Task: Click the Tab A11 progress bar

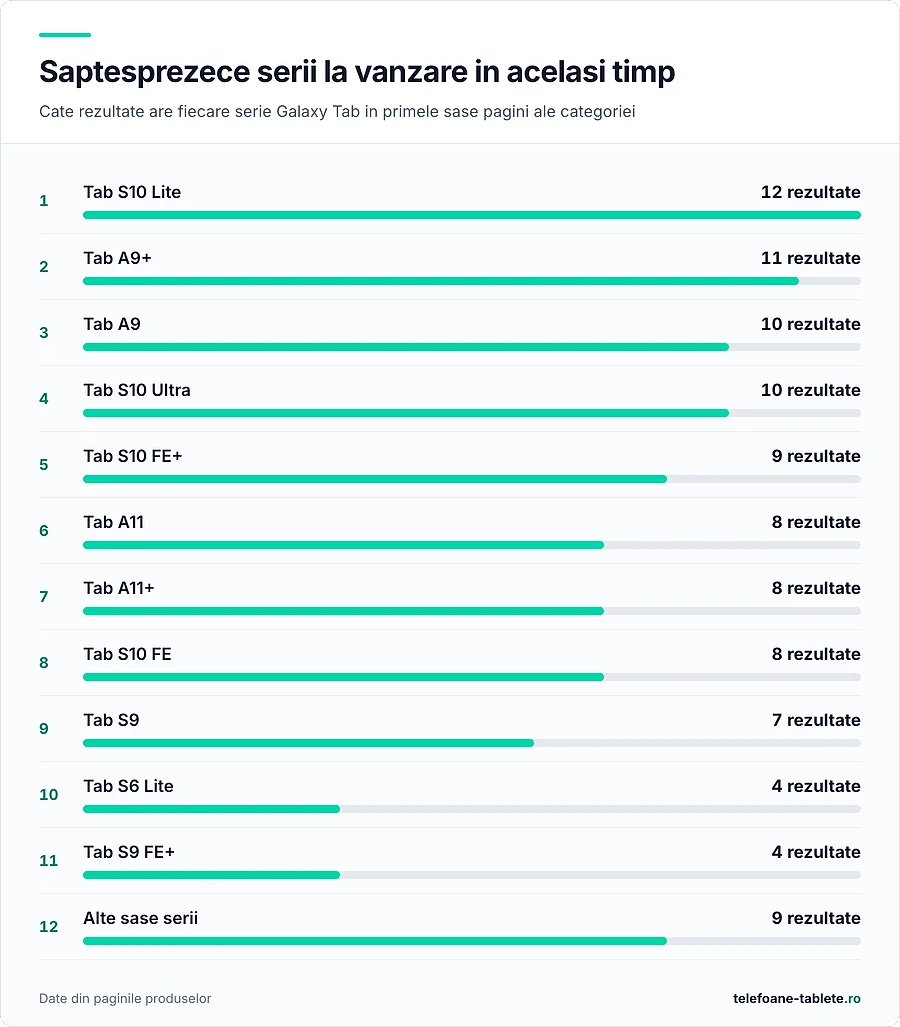Action: (x=472, y=545)
